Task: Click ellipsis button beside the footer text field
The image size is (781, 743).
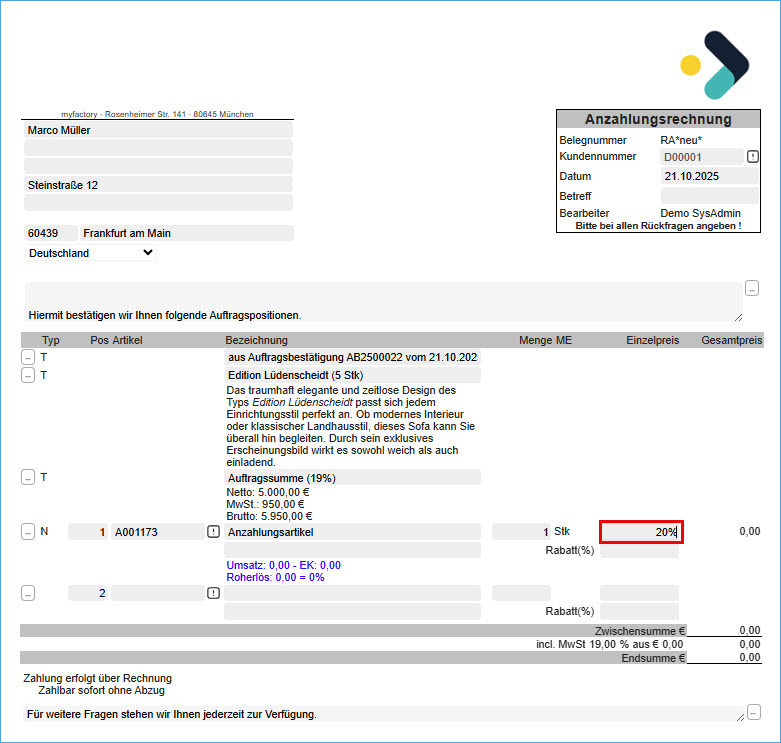Action: pos(754,712)
